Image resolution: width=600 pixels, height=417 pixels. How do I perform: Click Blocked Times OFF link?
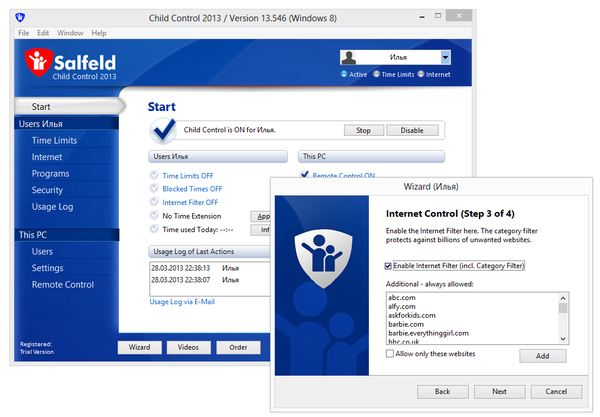pyautogui.click(x=192, y=189)
